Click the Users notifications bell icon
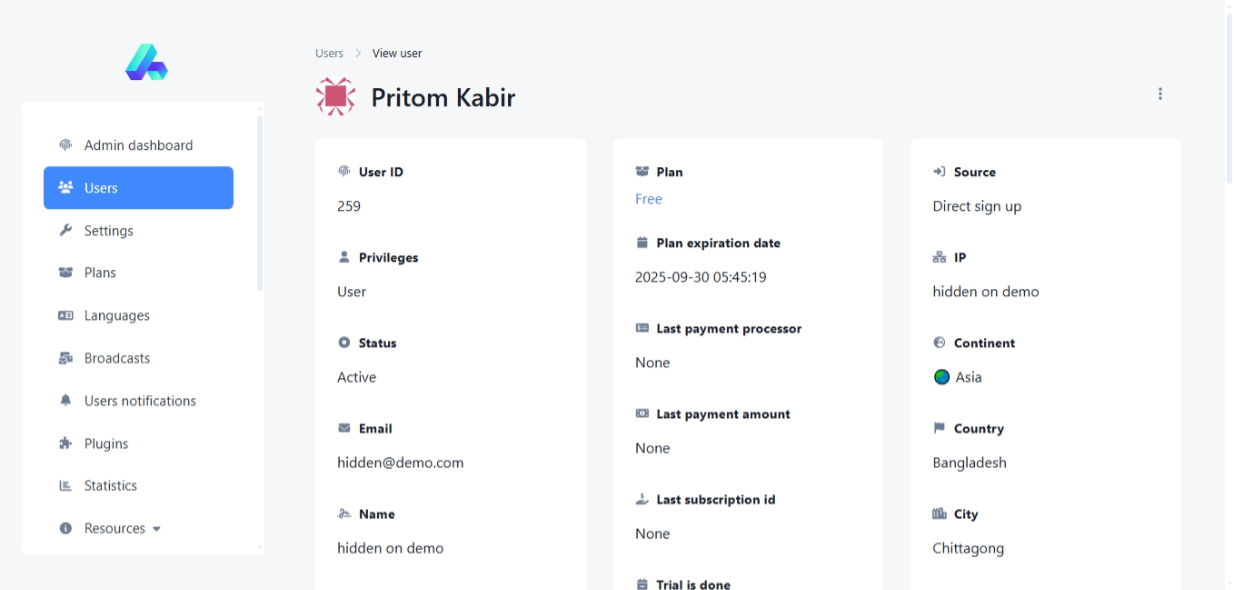The width and height of the screenshot is (1234, 590). [66, 401]
